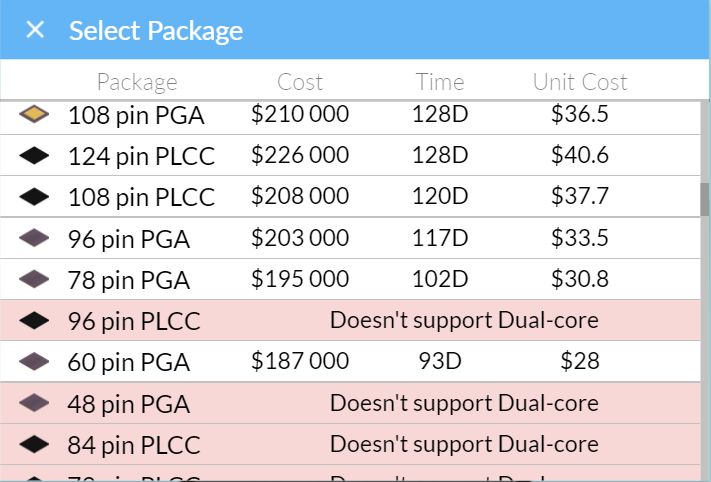Sort by the Package column header
Viewport: 711px width, 482px height.
click(137, 83)
